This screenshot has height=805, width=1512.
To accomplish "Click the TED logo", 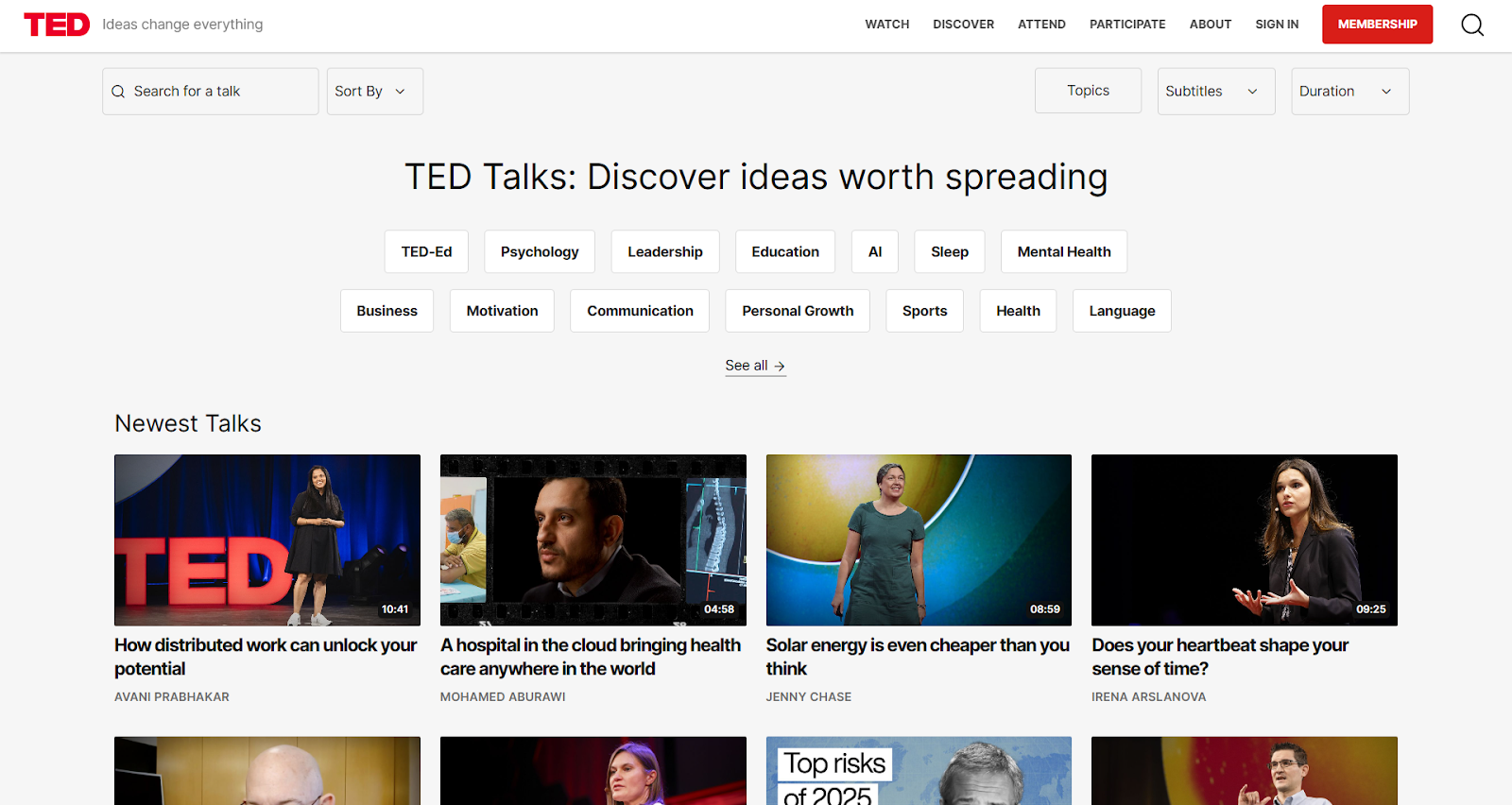I will 57,25.
